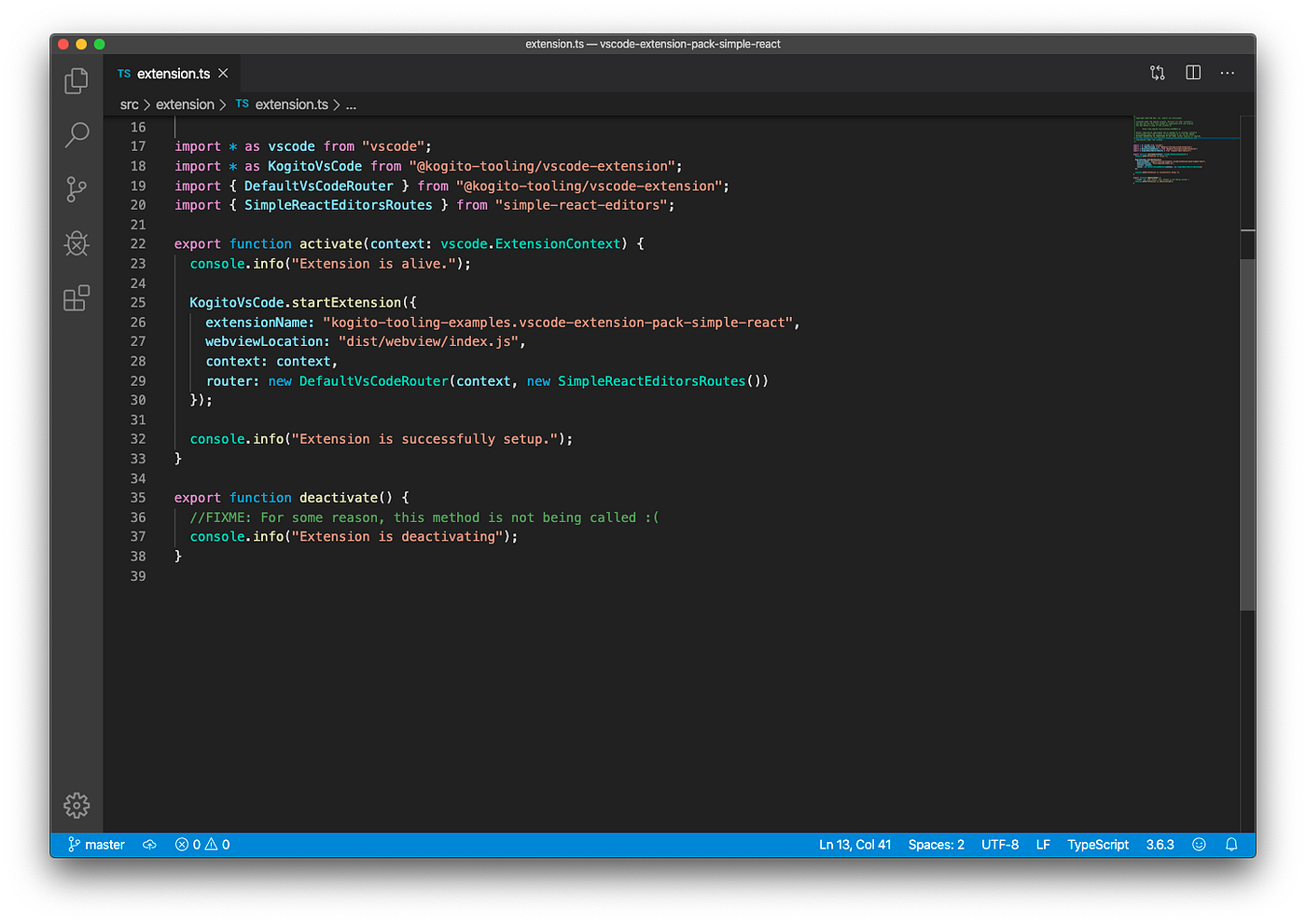This screenshot has height=924, width=1306.
Task: Open the feedback smiley in status bar
Action: pyautogui.click(x=1199, y=844)
